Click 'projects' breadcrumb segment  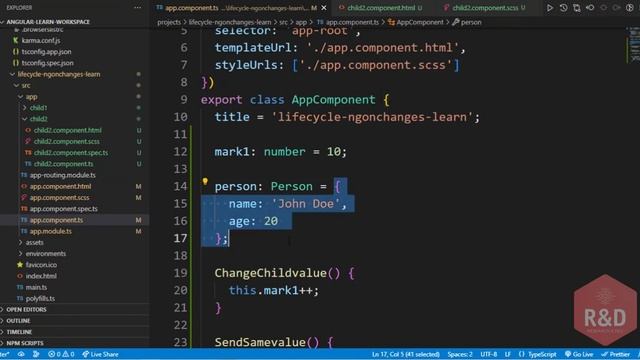tap(169, 22)
